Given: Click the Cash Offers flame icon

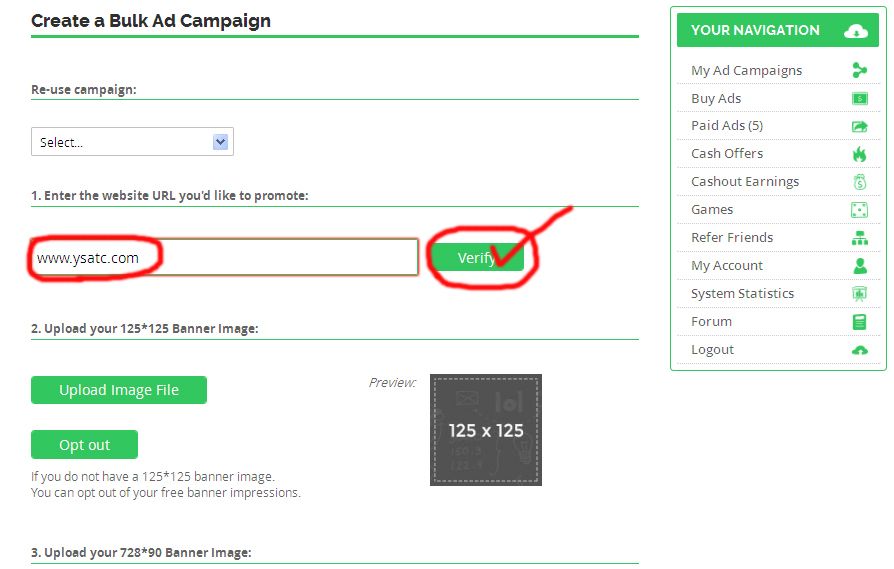Looking at the screenshot, I should pos(859,154).
